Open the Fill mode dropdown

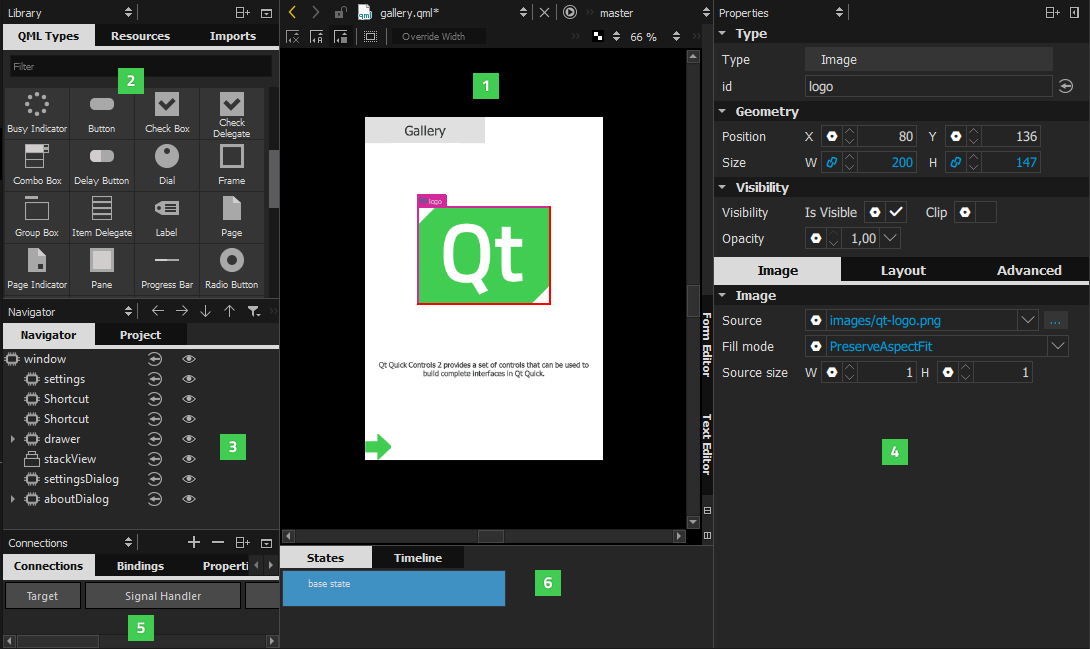[1057, 346]
